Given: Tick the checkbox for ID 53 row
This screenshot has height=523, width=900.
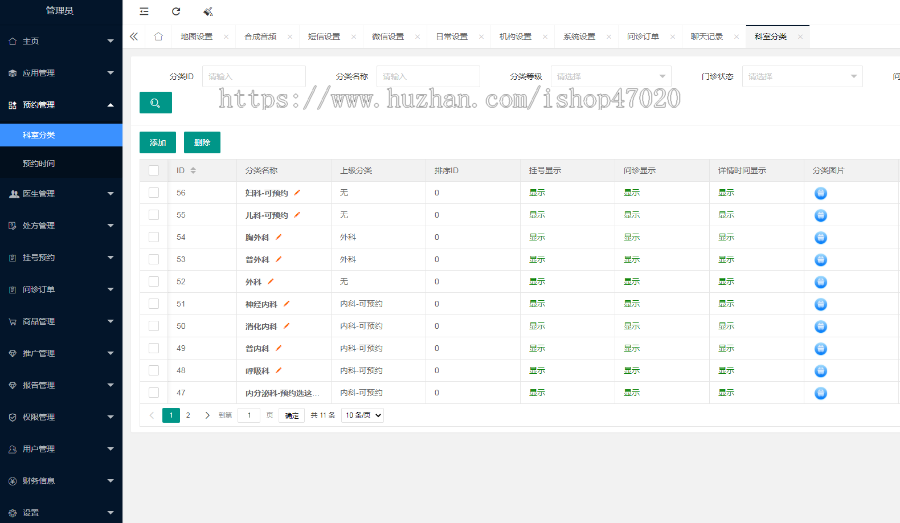Looking at the screenshot, I should tap(154, 259).
